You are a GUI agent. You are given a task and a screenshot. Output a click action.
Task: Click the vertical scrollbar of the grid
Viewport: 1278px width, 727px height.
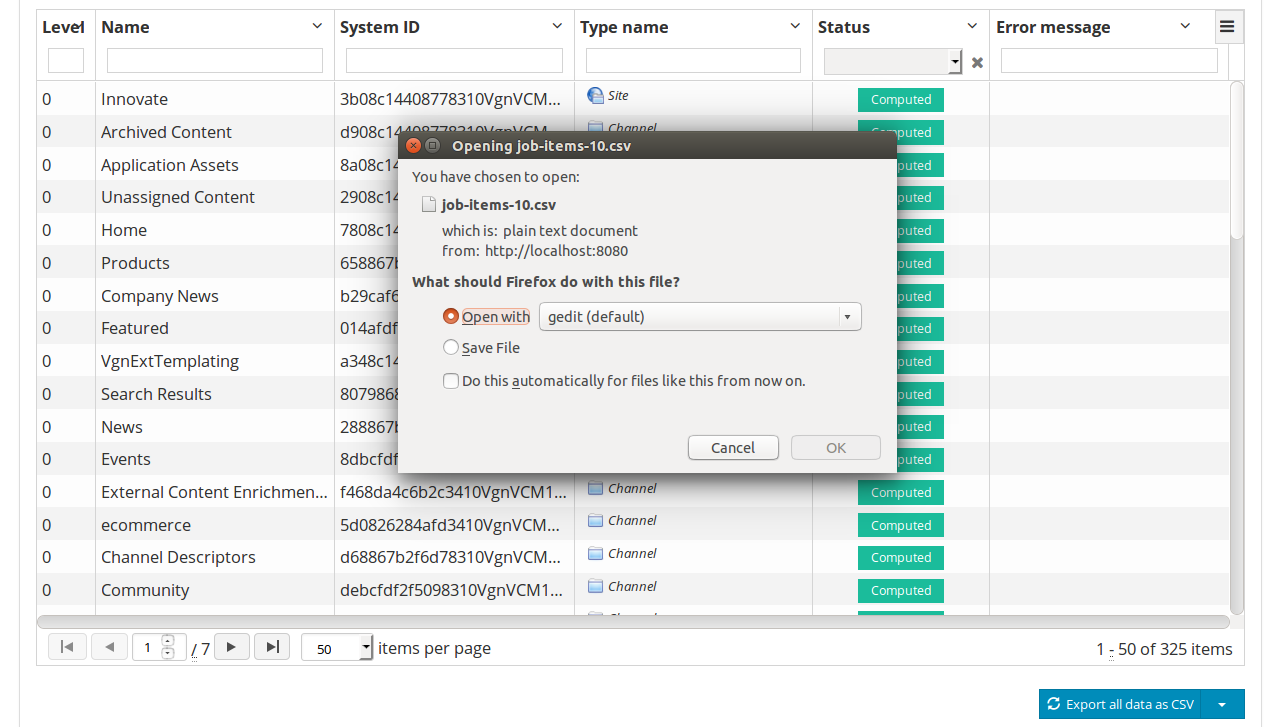pos(1237,160)
